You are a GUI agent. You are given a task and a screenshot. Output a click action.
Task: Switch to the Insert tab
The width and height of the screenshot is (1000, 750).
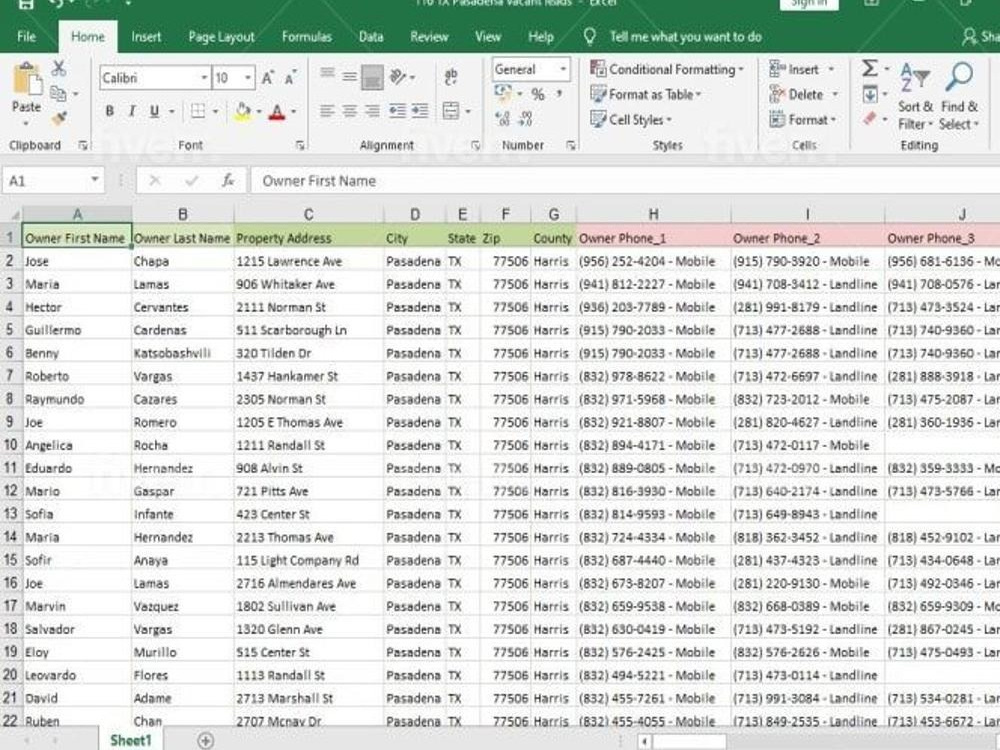[146, 36]
